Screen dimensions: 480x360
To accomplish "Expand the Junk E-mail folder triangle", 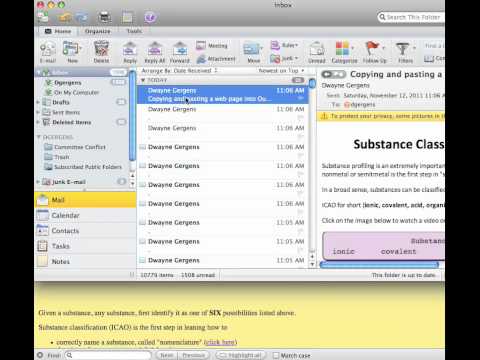I will click(x=38, y=182).
